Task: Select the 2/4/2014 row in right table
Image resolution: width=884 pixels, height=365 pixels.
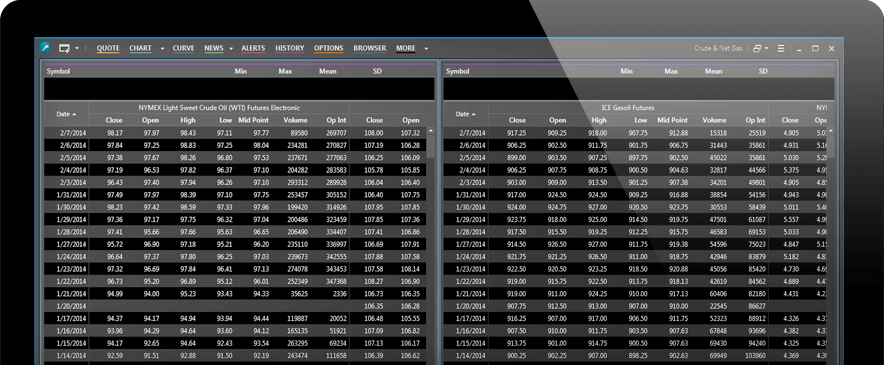Action: tap(635, 170)
